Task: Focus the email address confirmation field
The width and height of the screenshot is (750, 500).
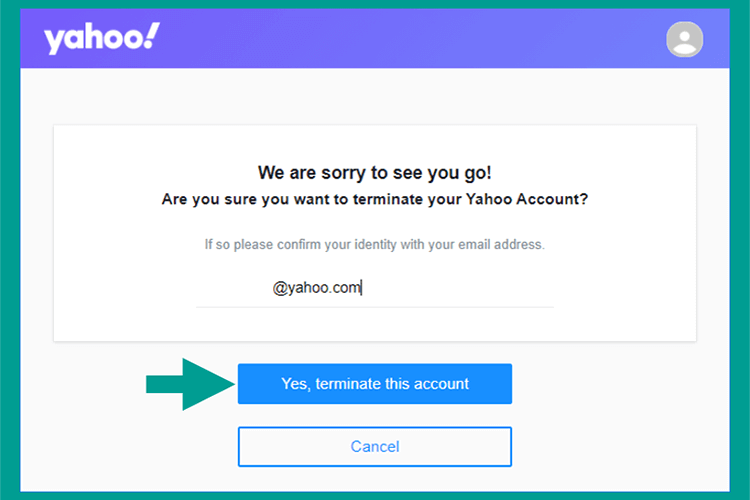Action: coord(375,288)
